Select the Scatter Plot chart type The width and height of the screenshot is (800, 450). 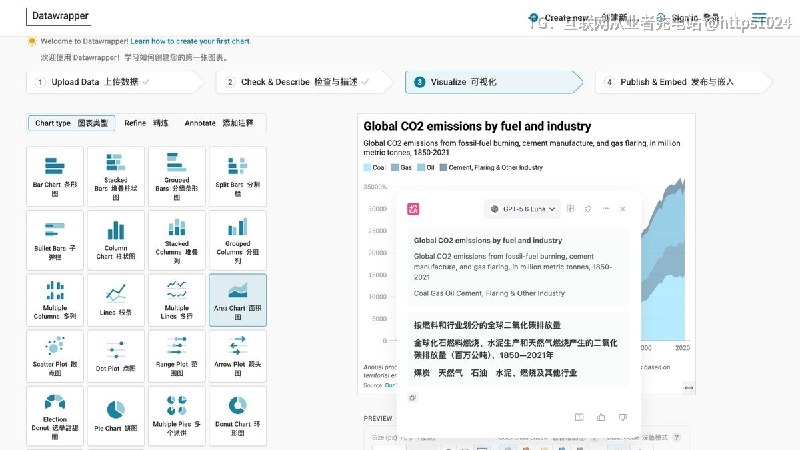point(55,356)
